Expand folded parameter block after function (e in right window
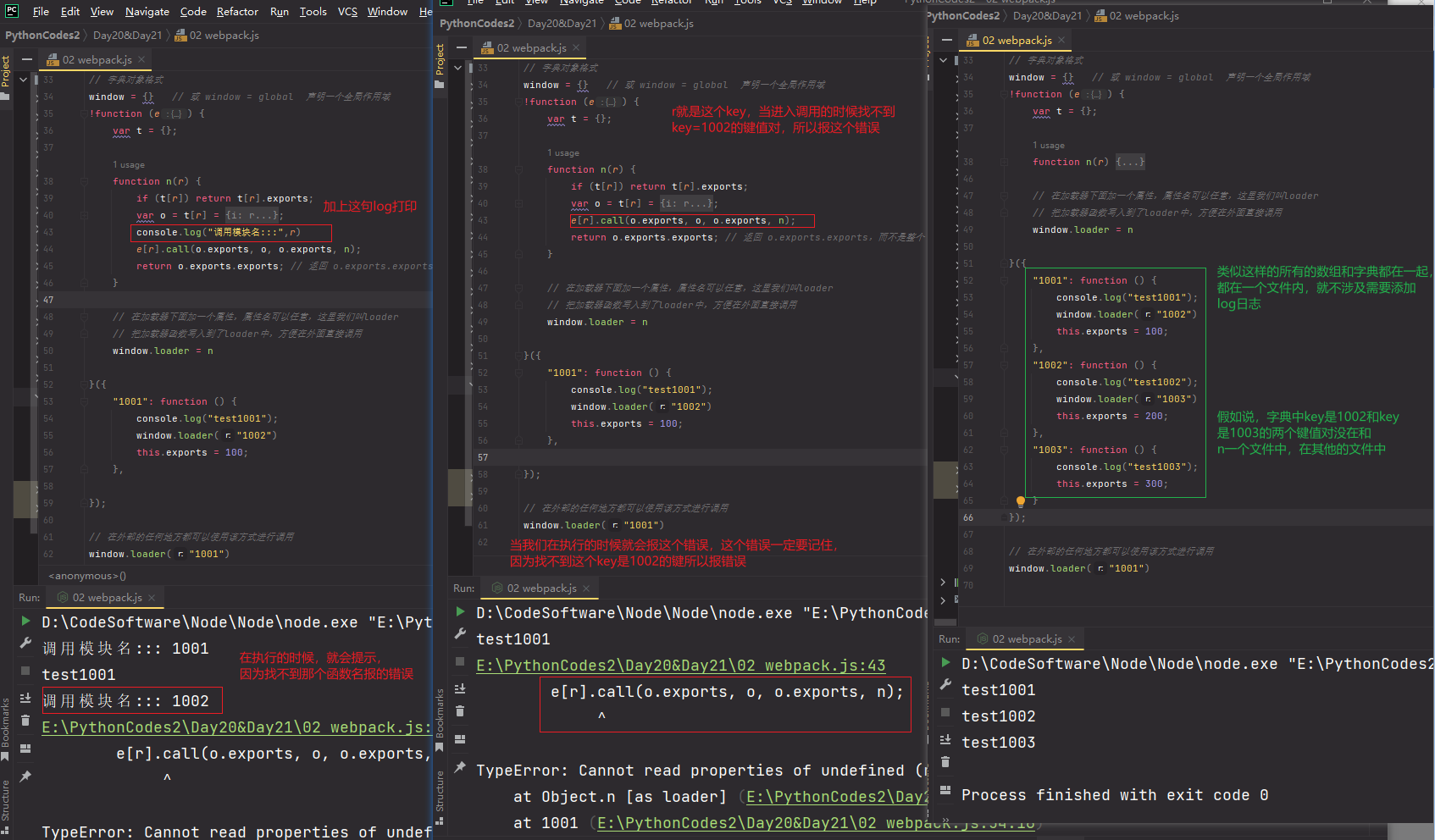The image size is (1435, 840). click(x=1096, y=94)
